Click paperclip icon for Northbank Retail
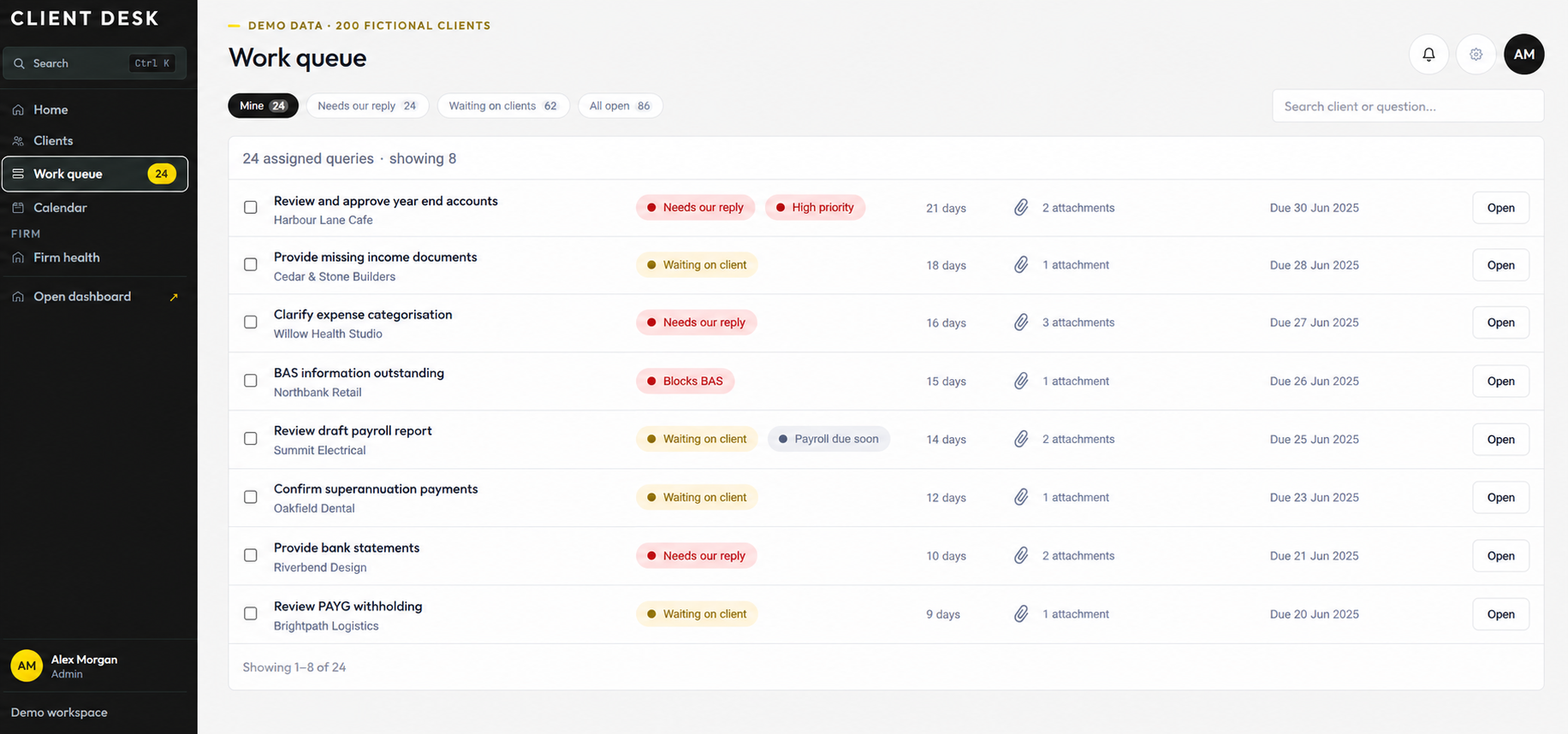 click(1021, 382)
